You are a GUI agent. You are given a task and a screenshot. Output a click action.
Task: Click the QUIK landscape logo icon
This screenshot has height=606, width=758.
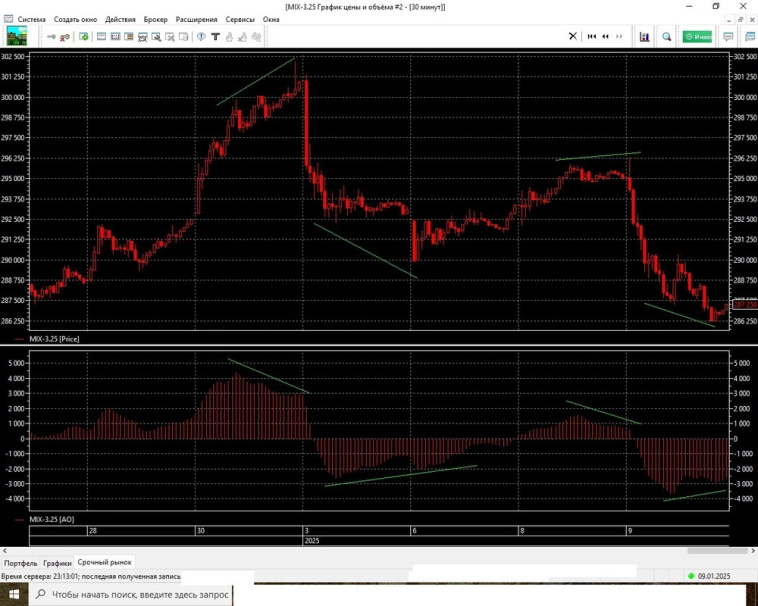pyautogui.click(x=17, y=37)
